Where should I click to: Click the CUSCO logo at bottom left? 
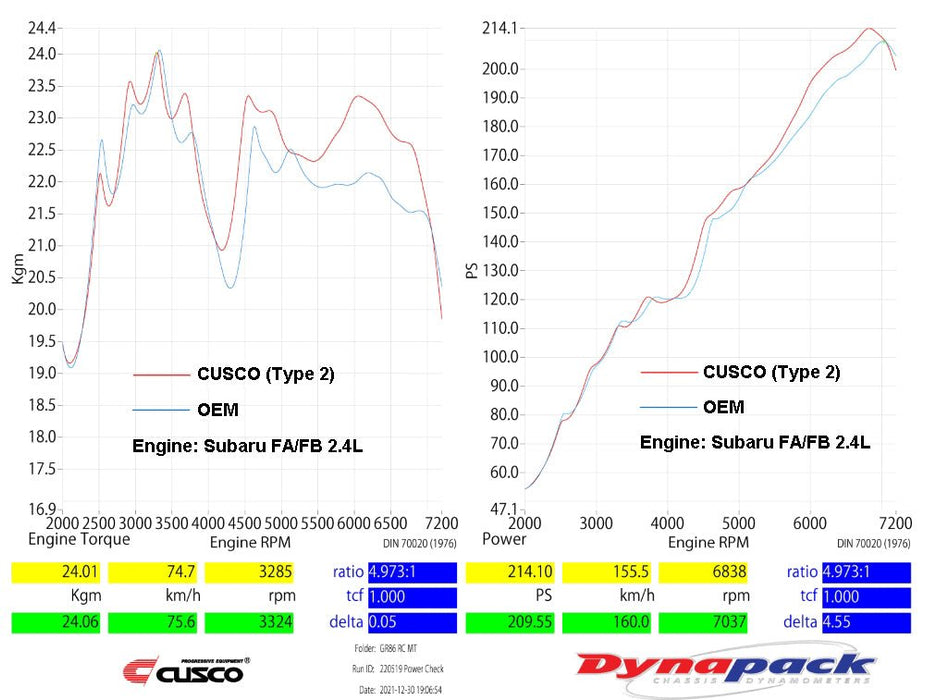click(185, 669)
